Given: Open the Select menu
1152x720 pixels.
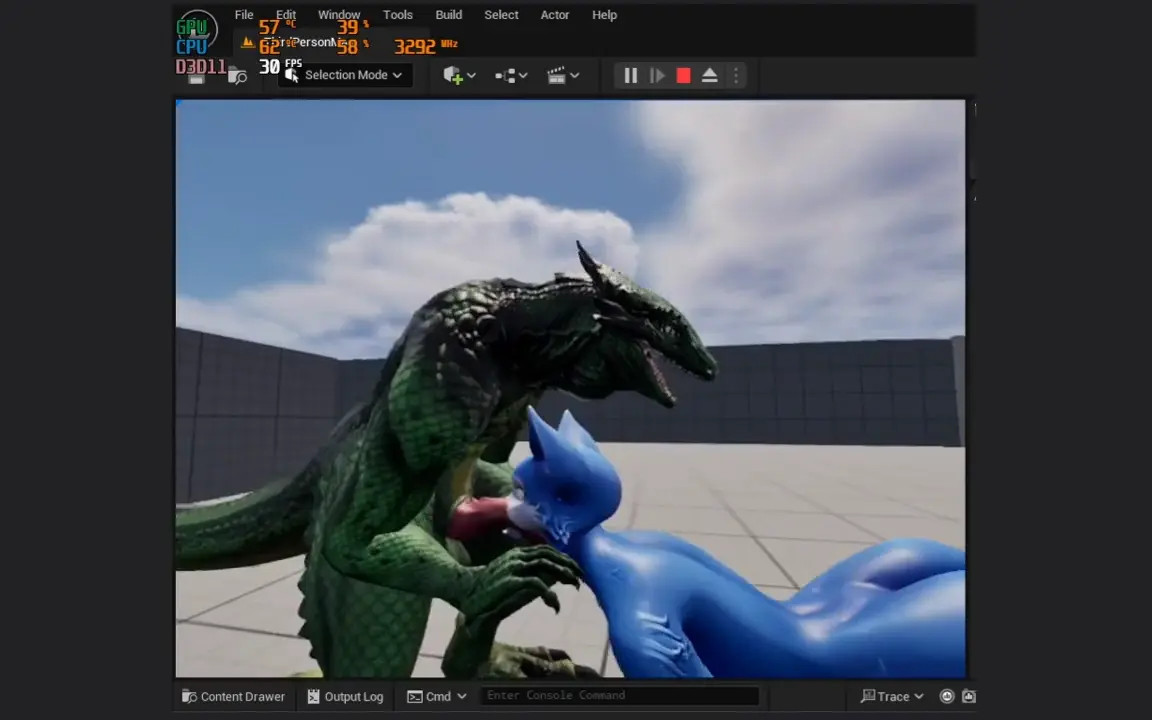Looking at the screenshot, I should point(501,15).
